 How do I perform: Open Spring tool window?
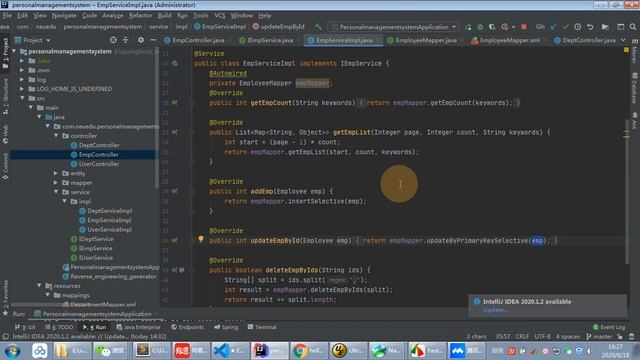tap(226, 327)
